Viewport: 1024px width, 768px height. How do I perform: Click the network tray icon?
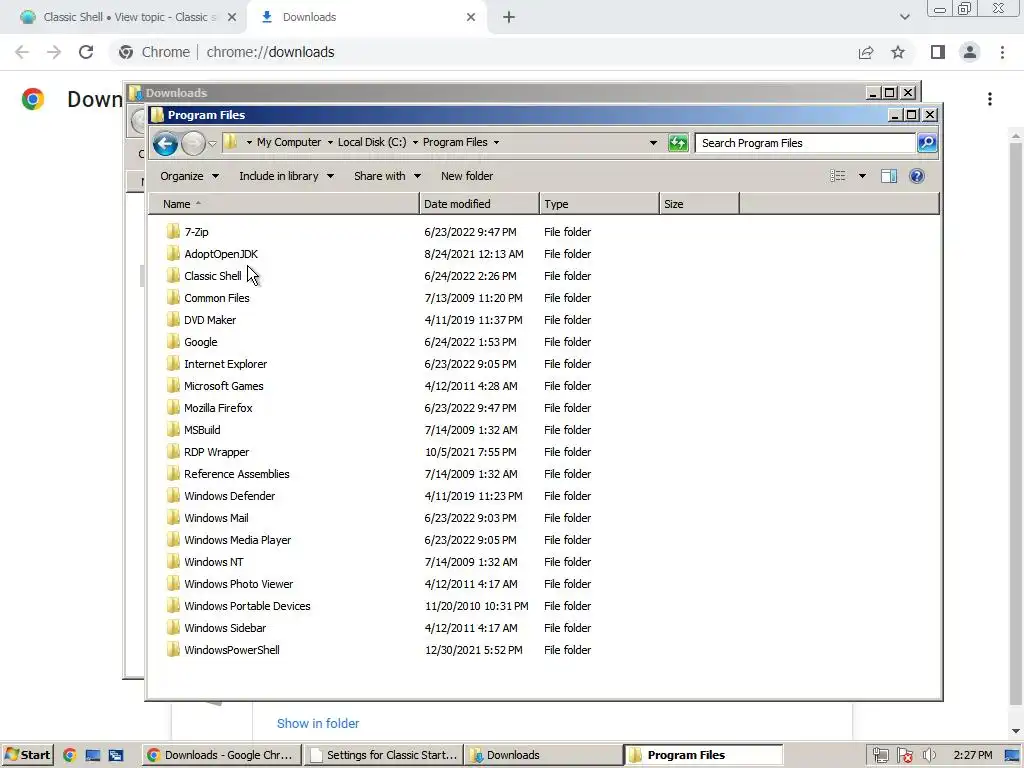(x=880, y=755)
